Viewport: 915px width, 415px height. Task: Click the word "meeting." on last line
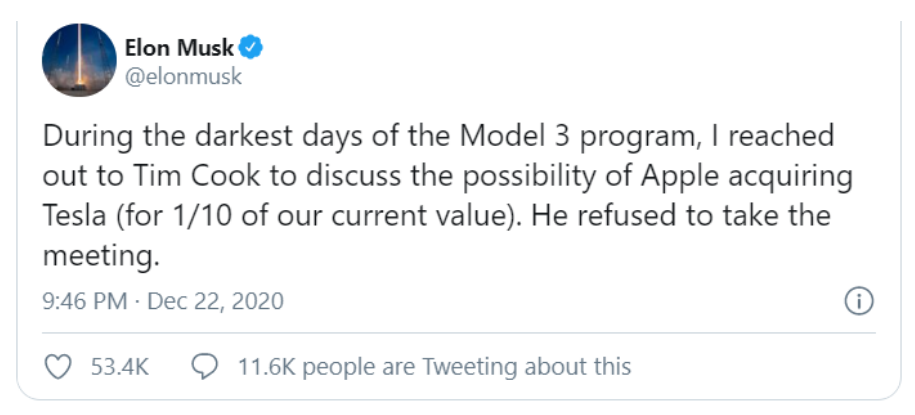click(100, 257)
